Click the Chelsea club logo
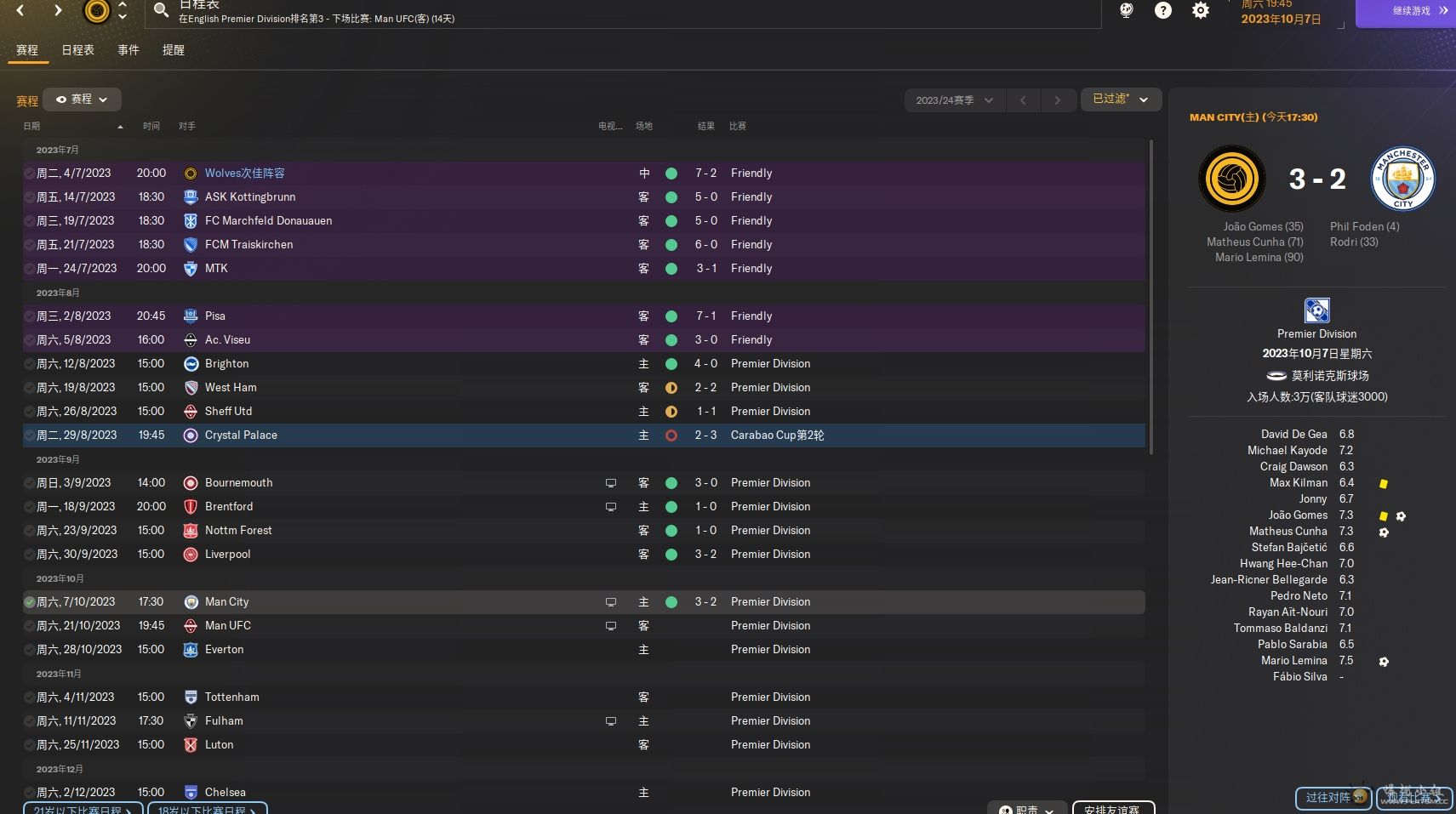The height and width of the screenshot is (814, 1456). (191, 792)
